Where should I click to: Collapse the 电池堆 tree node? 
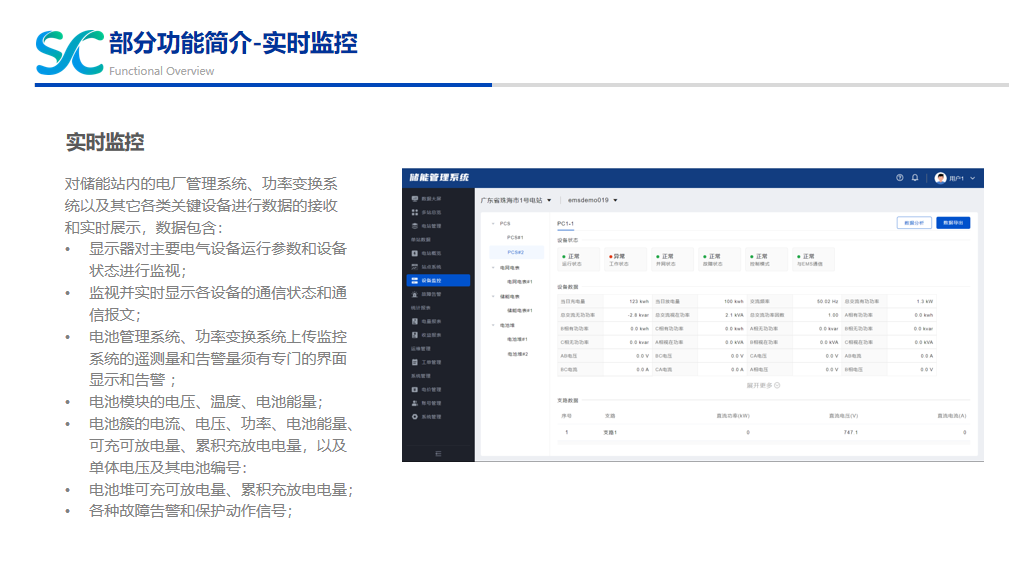491,325
